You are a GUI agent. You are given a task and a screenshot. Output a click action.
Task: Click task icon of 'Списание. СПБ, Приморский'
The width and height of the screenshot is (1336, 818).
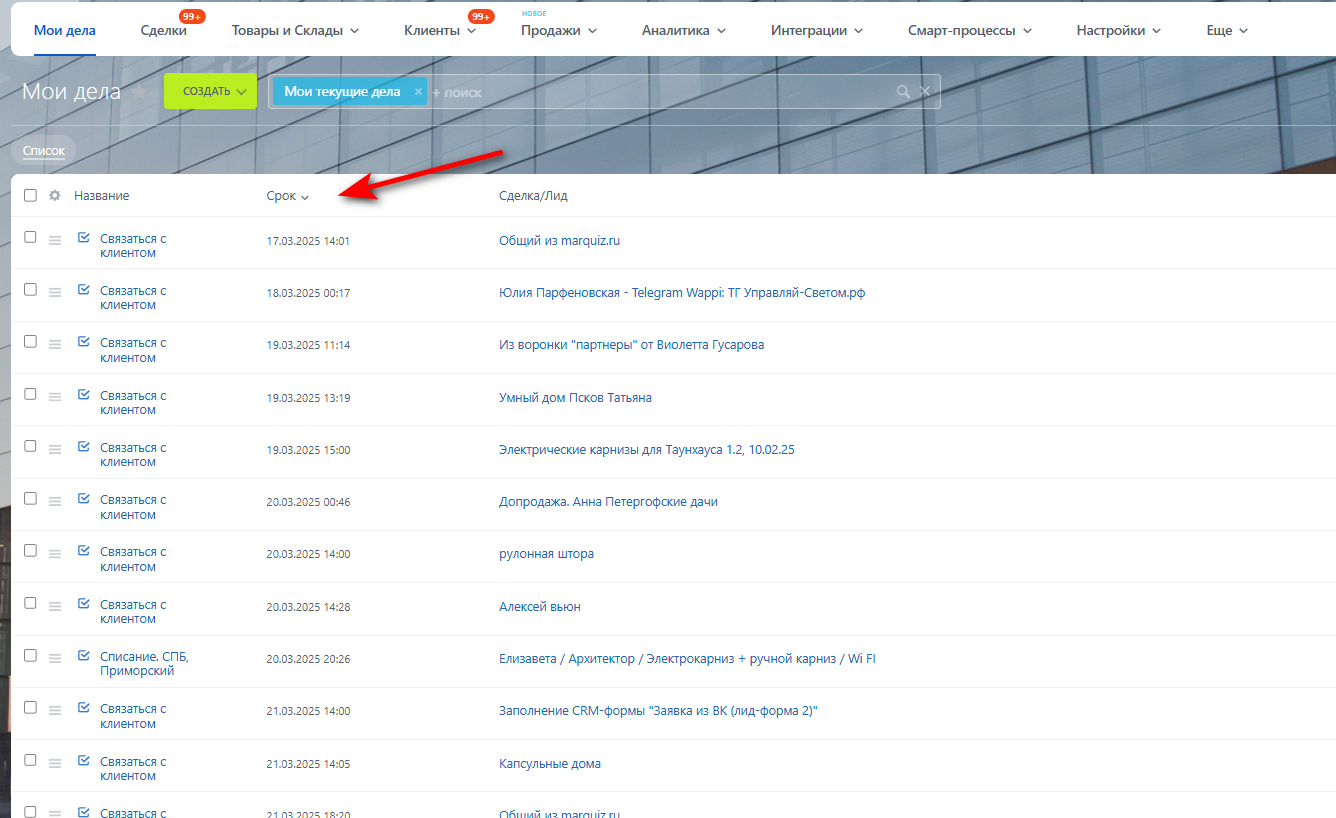(x=84, y=655)
